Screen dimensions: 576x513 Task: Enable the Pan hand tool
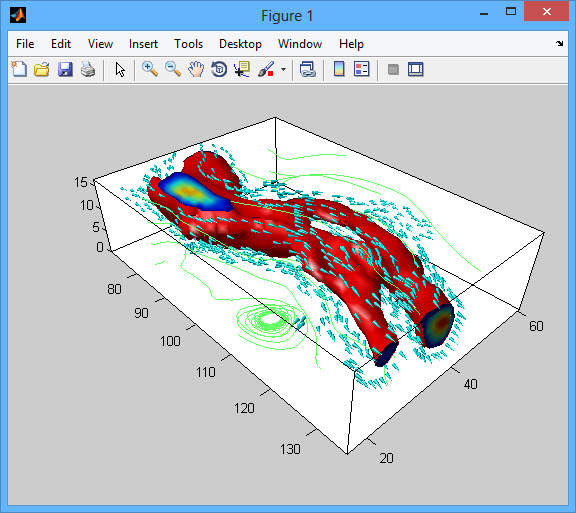(x=196, y=69)
